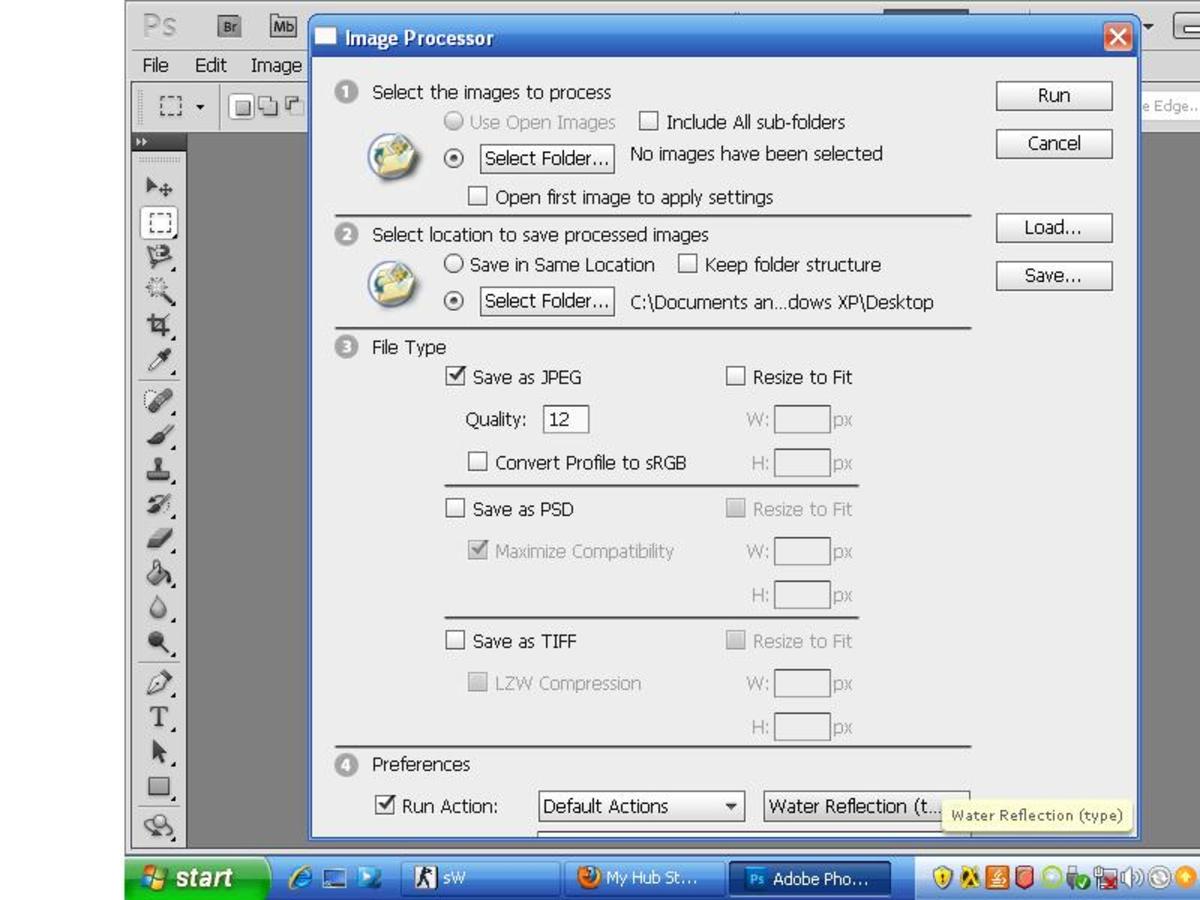Launch Bridge from the Br icon
Image resolution: width=1200 pixels, height=900 pixels.
[x=230, y=26]
